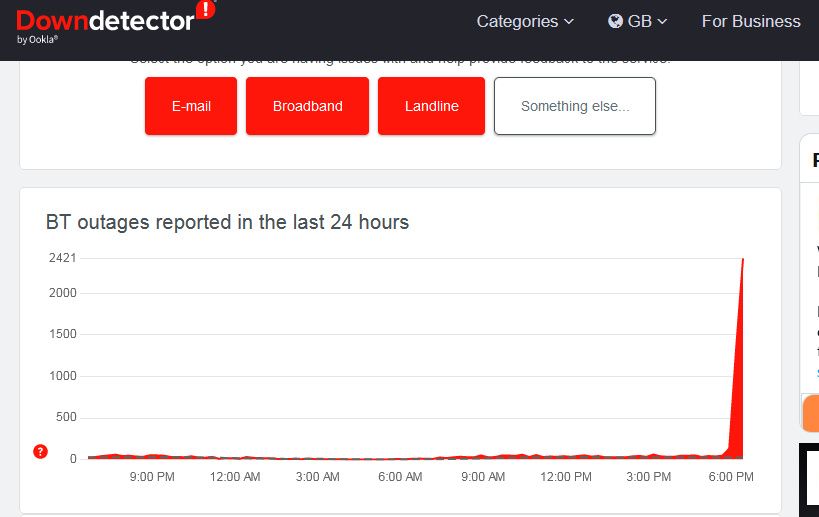The height and width of the screenshot is (517, 819).
Task: Click the chevron arrow next to Categories
Action: coord(569,21)
